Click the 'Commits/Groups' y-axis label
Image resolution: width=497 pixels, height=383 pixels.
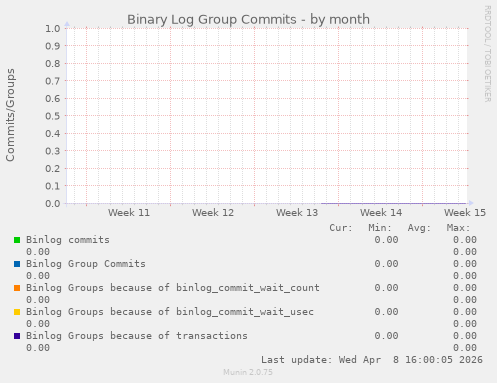tap(10, 115)
